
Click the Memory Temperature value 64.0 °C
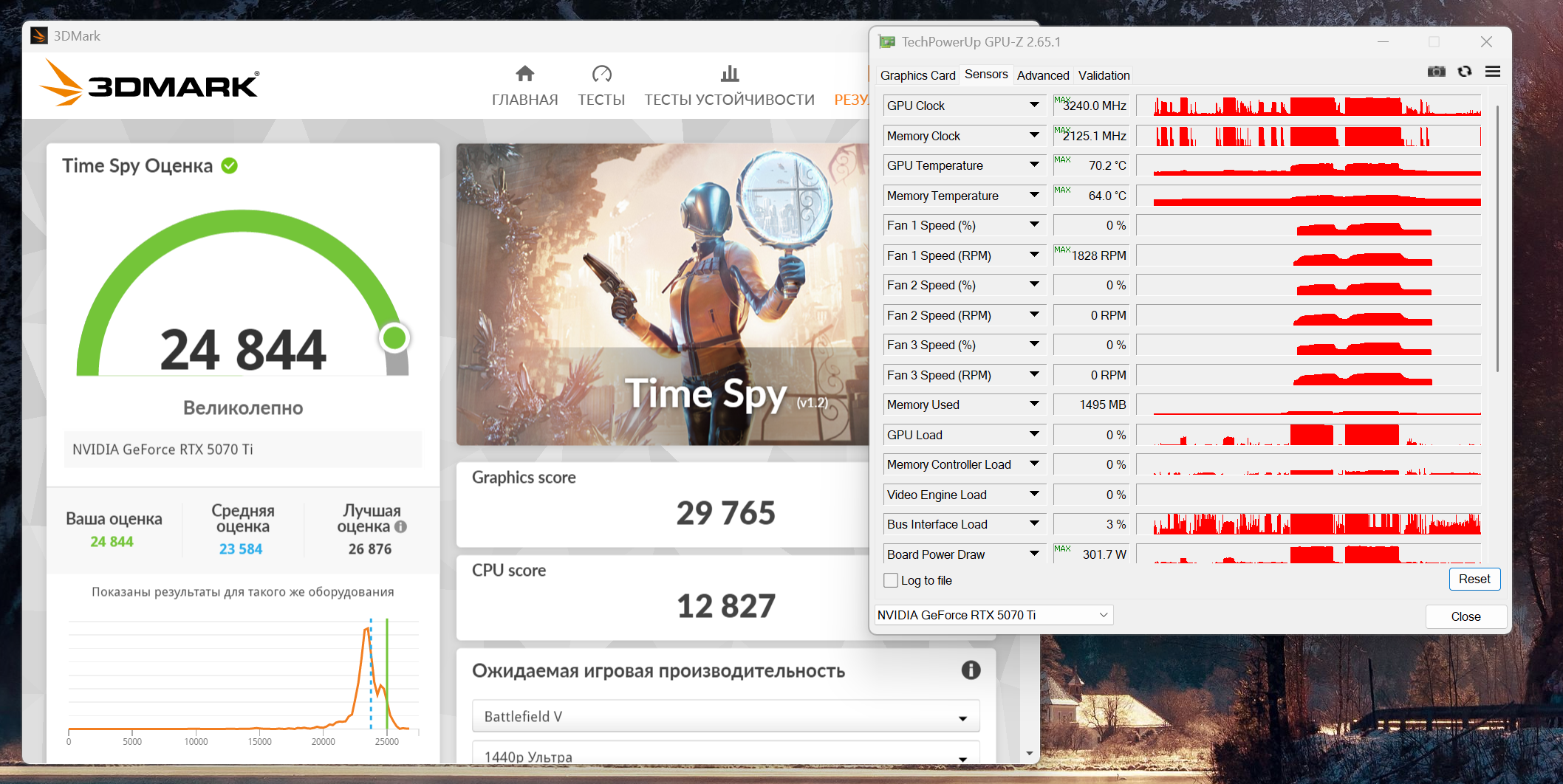pyautogui.click(x=1107, y=196)
